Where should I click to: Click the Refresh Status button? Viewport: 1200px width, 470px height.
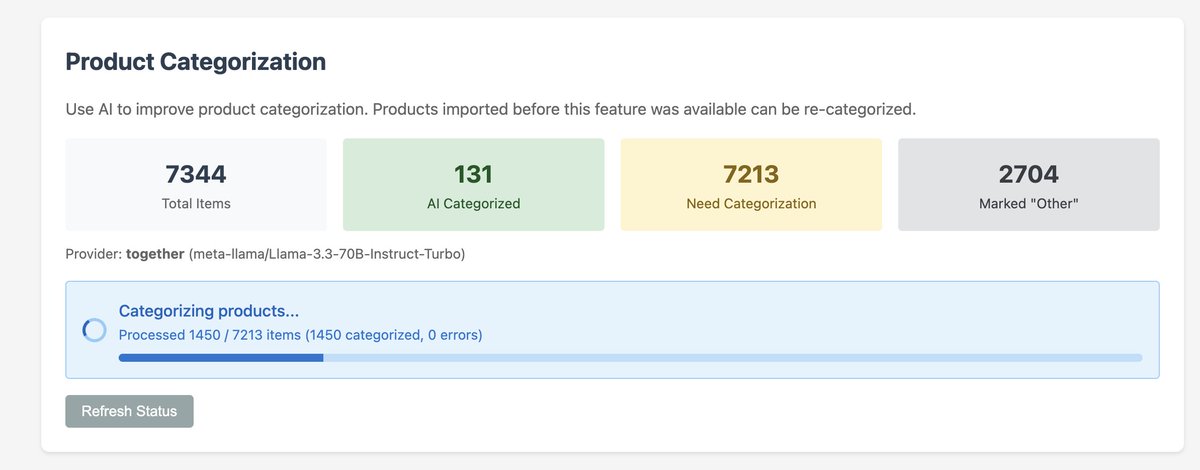coord(129,411)
